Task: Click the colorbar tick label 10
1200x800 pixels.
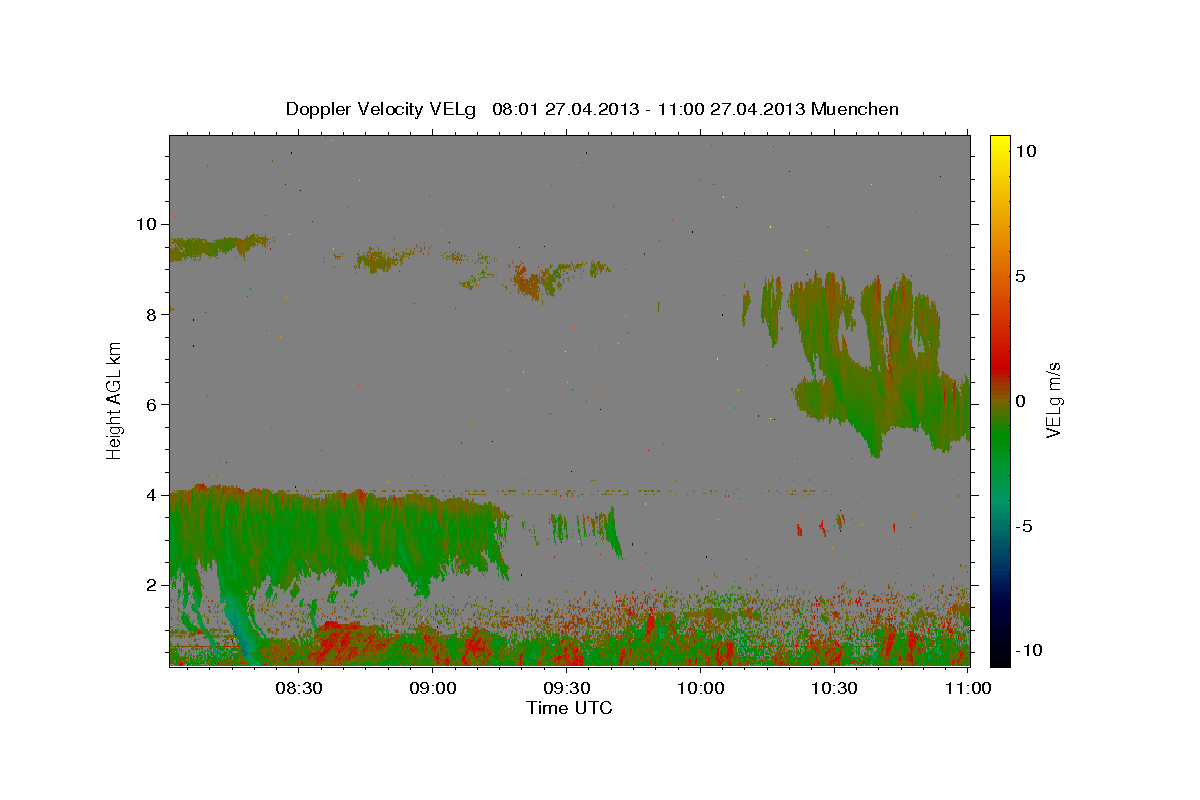Action: coord(1025,151)
